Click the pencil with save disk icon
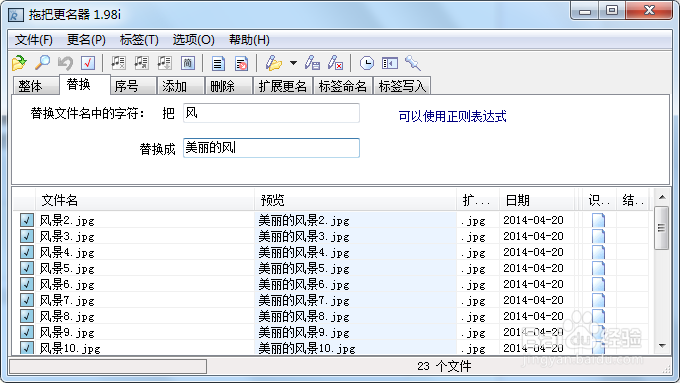This screenshot has width=680, height=383. coord(312,63)
